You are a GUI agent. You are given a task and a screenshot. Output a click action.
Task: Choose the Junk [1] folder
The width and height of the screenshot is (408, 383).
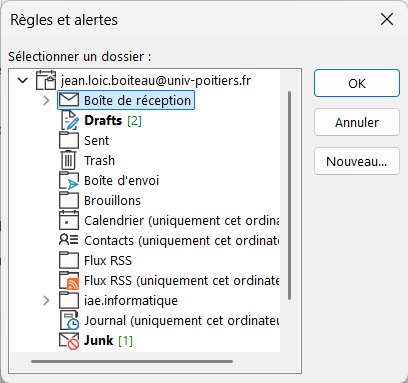click(x=108, y=340)
